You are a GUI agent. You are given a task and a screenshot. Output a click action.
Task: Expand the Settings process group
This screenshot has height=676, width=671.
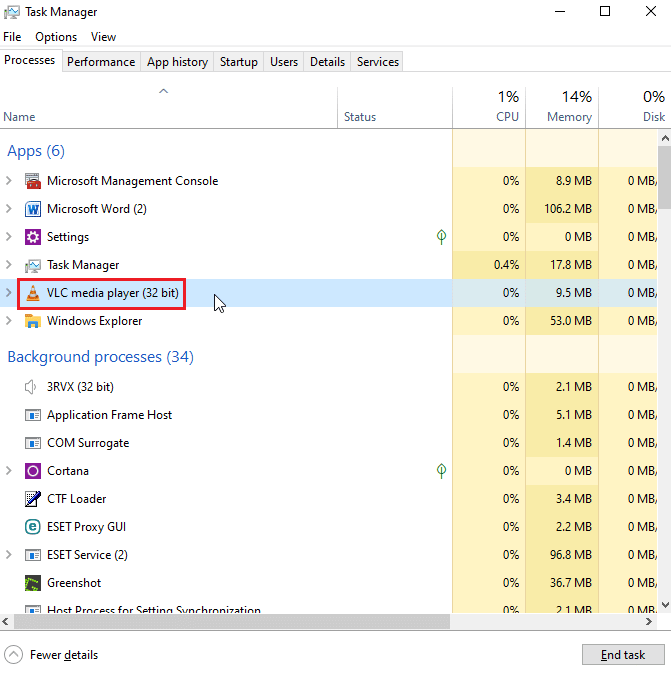pos(9,237)
